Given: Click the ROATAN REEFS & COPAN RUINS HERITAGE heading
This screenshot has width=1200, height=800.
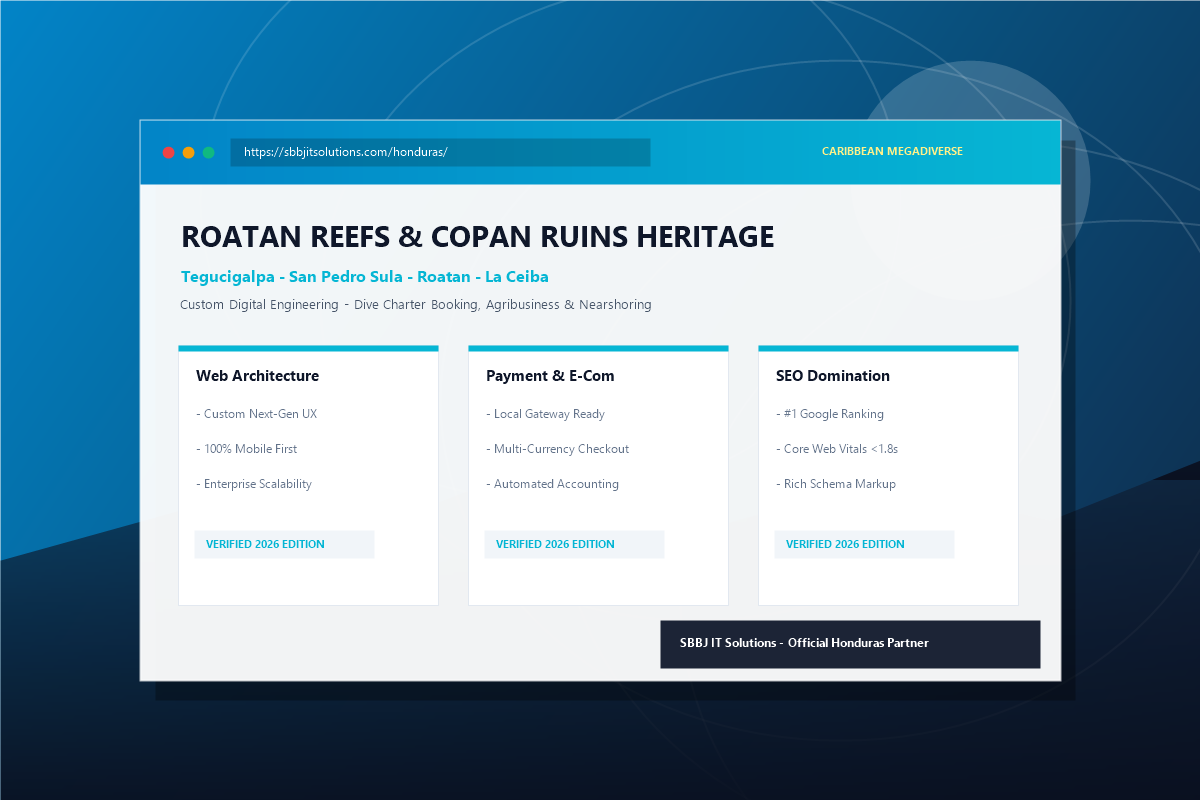Looking at the screenshot, I should click(x=478, y=237).
